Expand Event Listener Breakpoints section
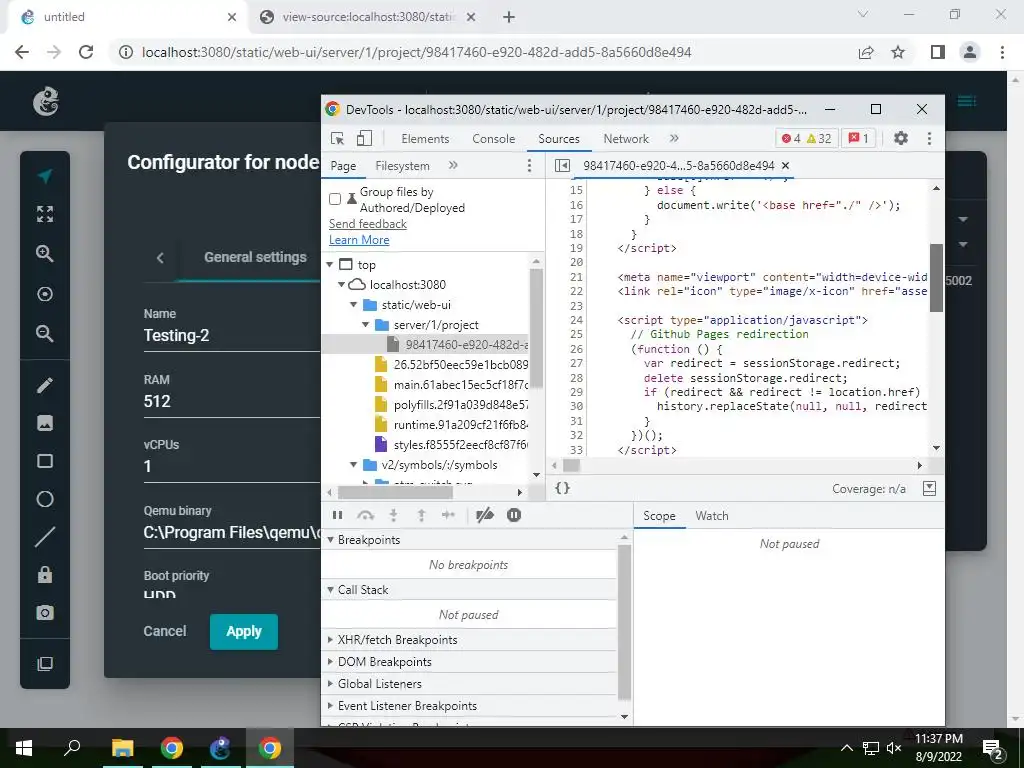Screen dimensions: 1024x768 click(x=330, y=706)
